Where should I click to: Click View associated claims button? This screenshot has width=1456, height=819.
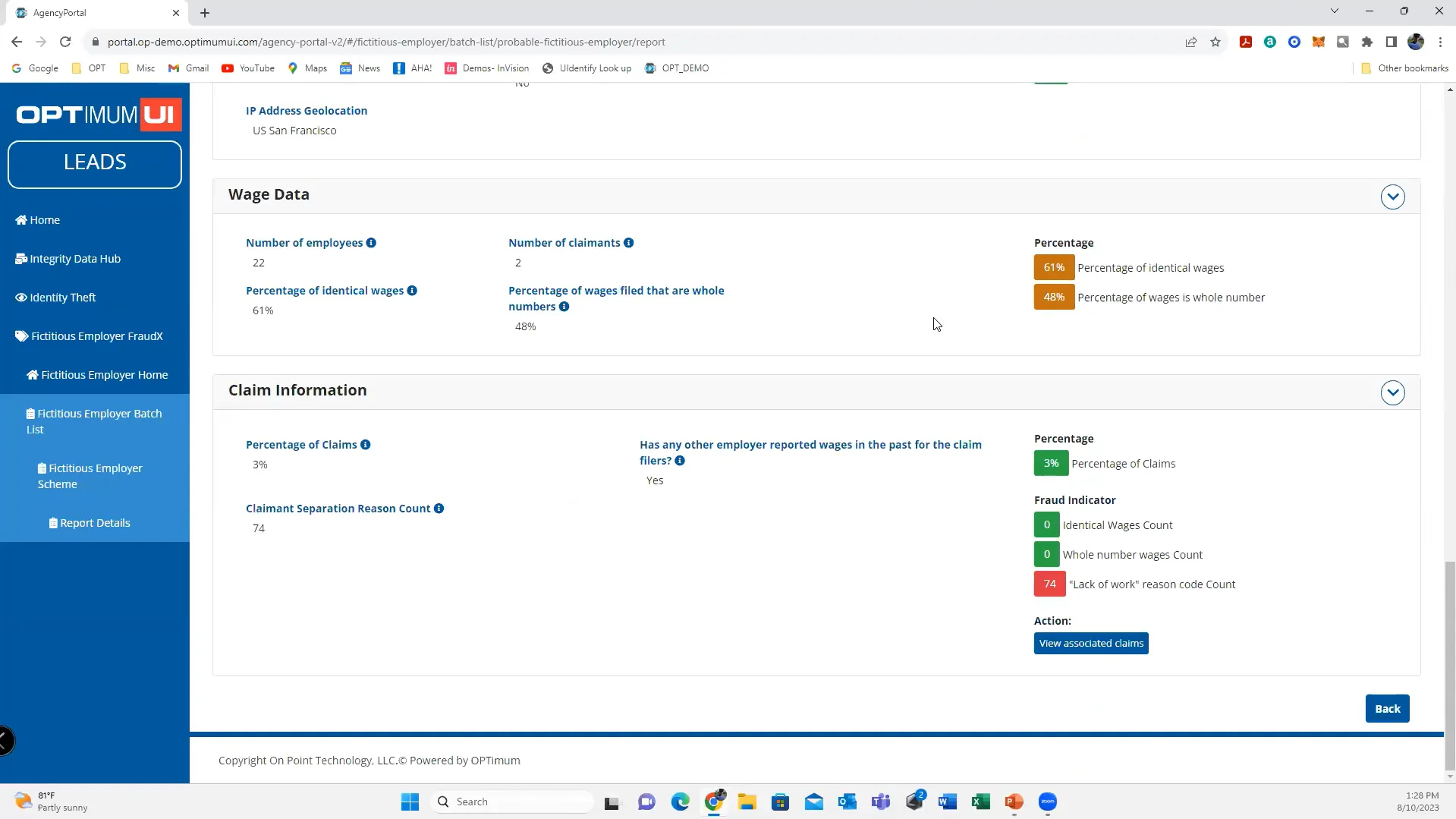point(1090,644)
